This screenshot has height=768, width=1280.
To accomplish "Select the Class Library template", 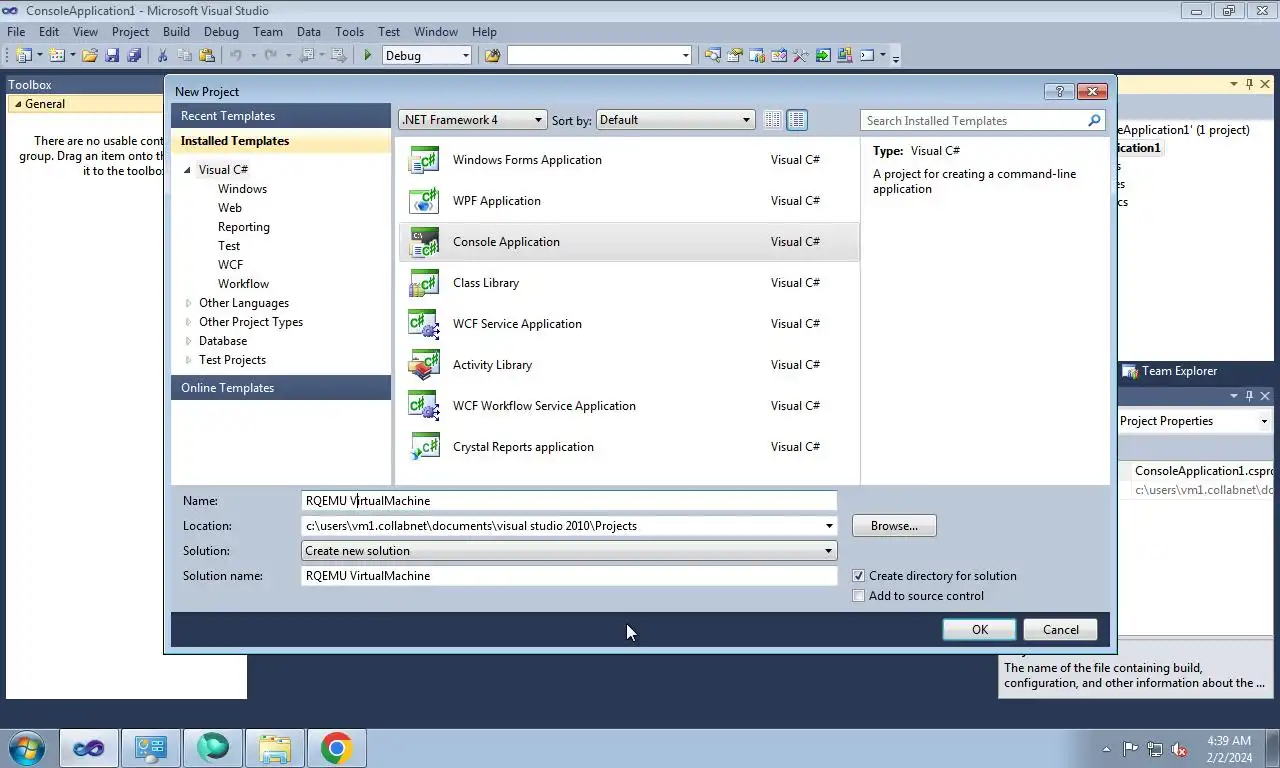I will pyautogui.click(x=628, y=283).
